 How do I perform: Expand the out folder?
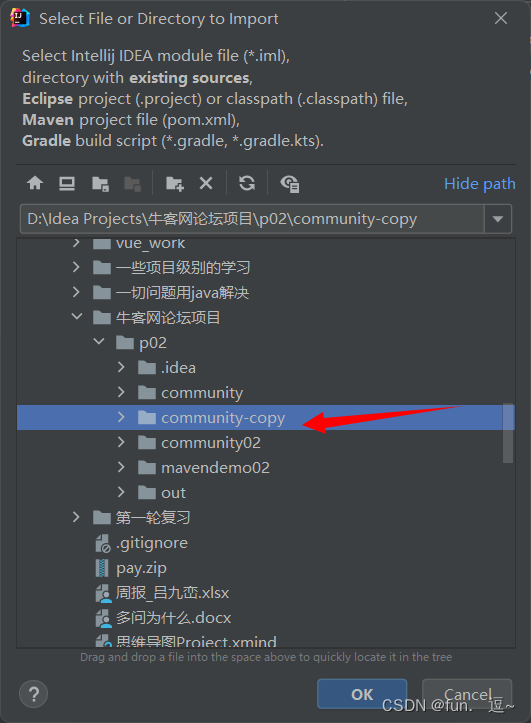[x=121, y=492]
